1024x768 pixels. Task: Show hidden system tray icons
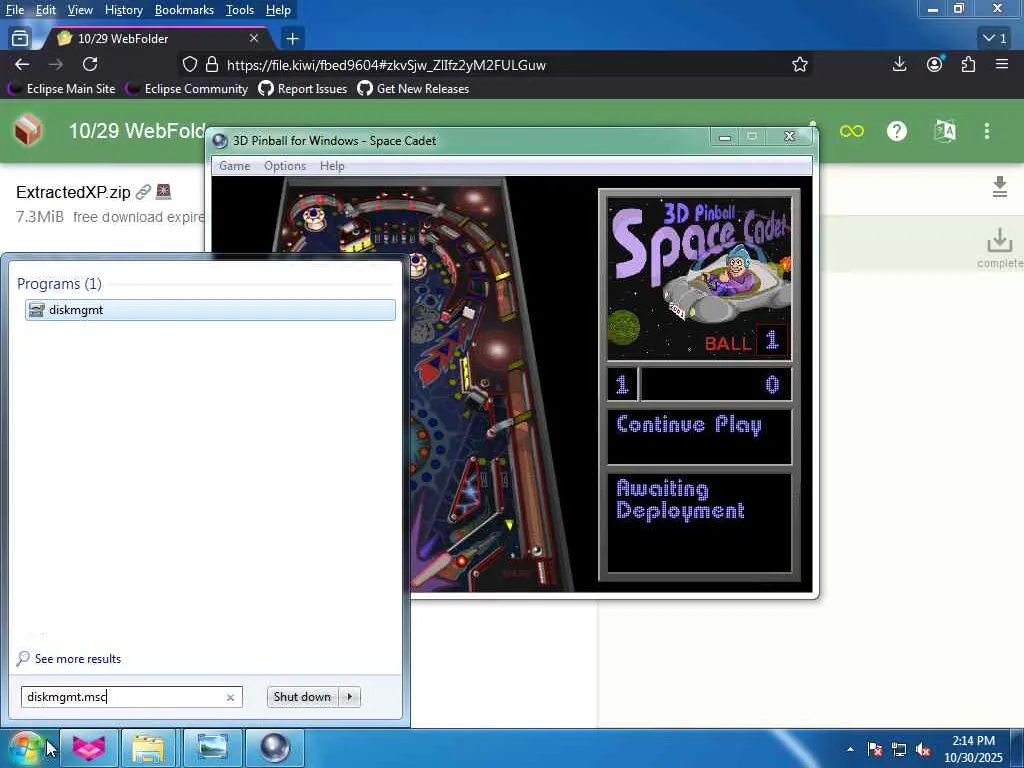pyautogui.click(x=850, y=749)
